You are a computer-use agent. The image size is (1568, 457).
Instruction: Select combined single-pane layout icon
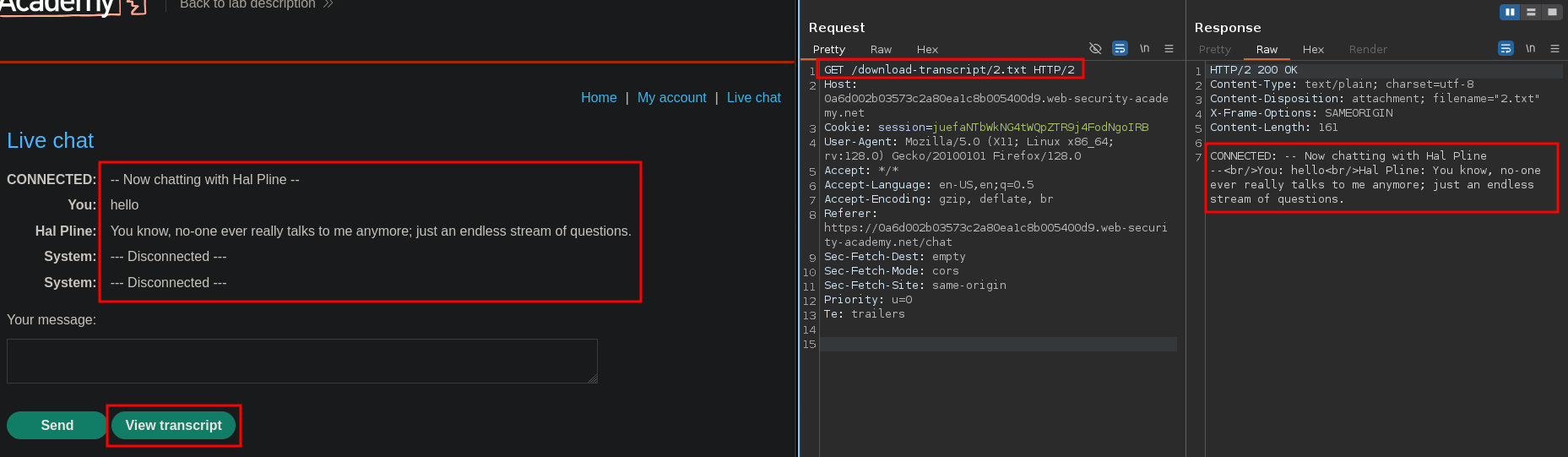[1552, 12]
